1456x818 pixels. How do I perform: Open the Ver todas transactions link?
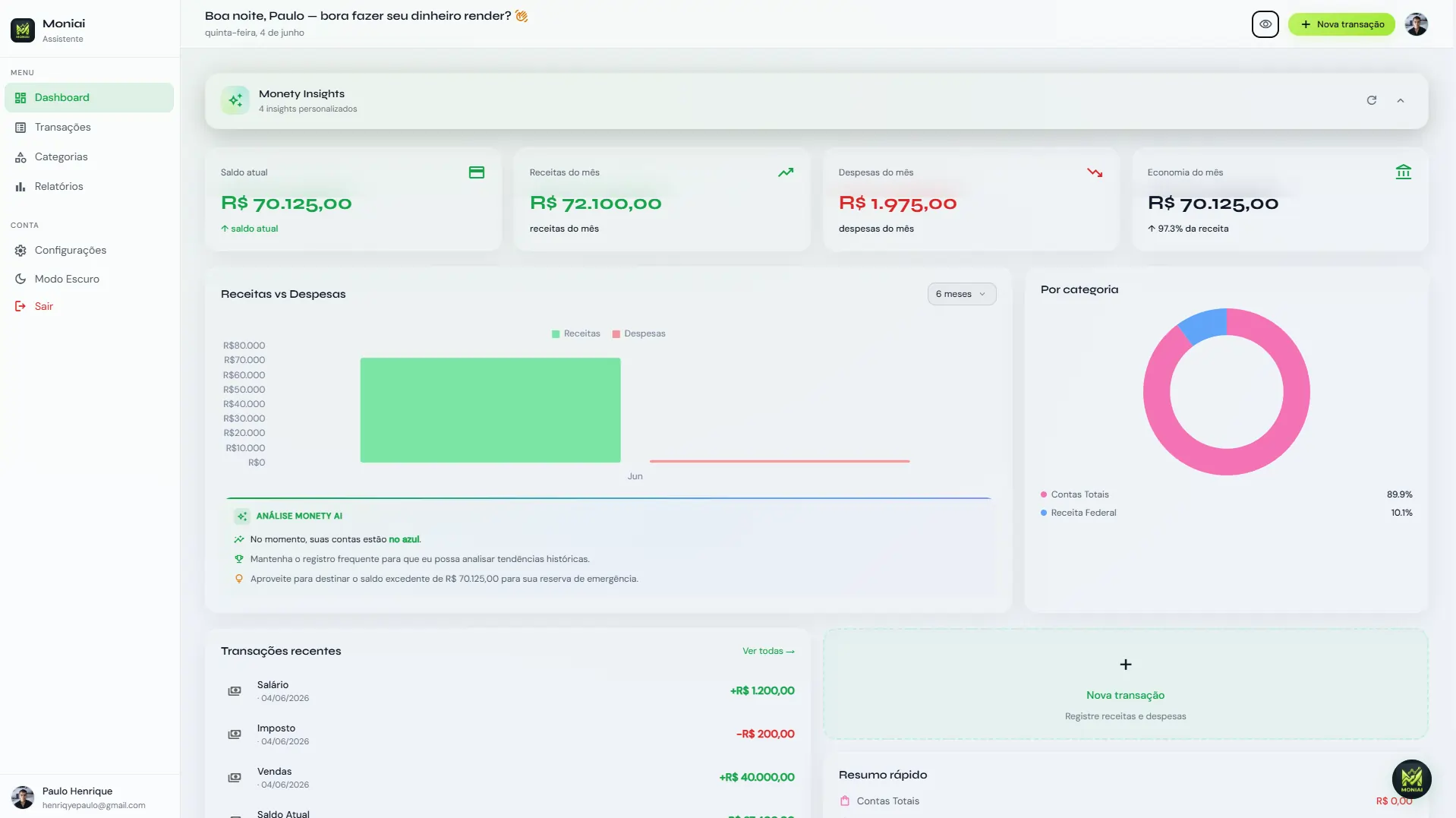[768, 651]
